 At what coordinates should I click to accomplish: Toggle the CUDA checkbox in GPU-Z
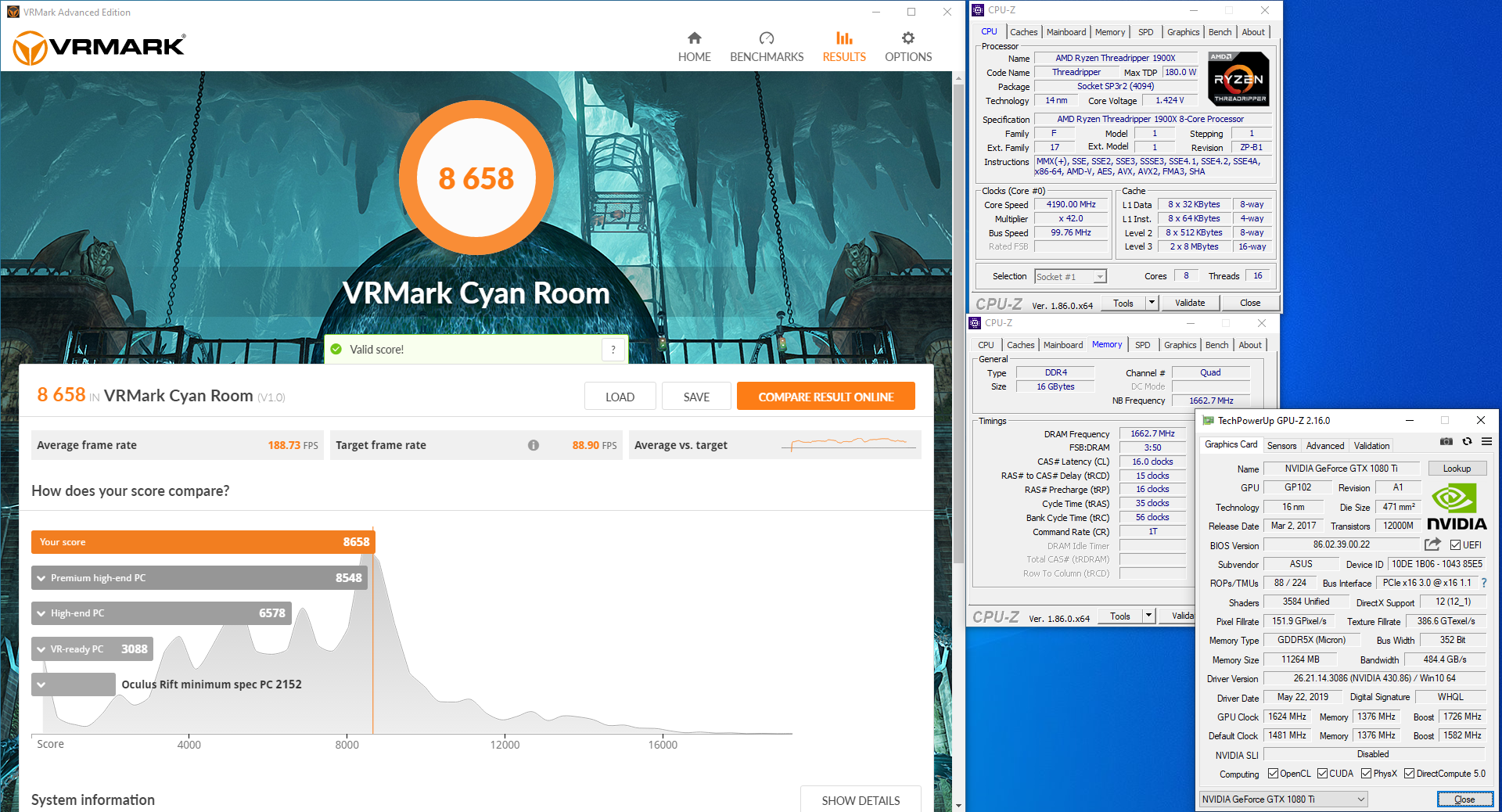tap(1322, 774)
